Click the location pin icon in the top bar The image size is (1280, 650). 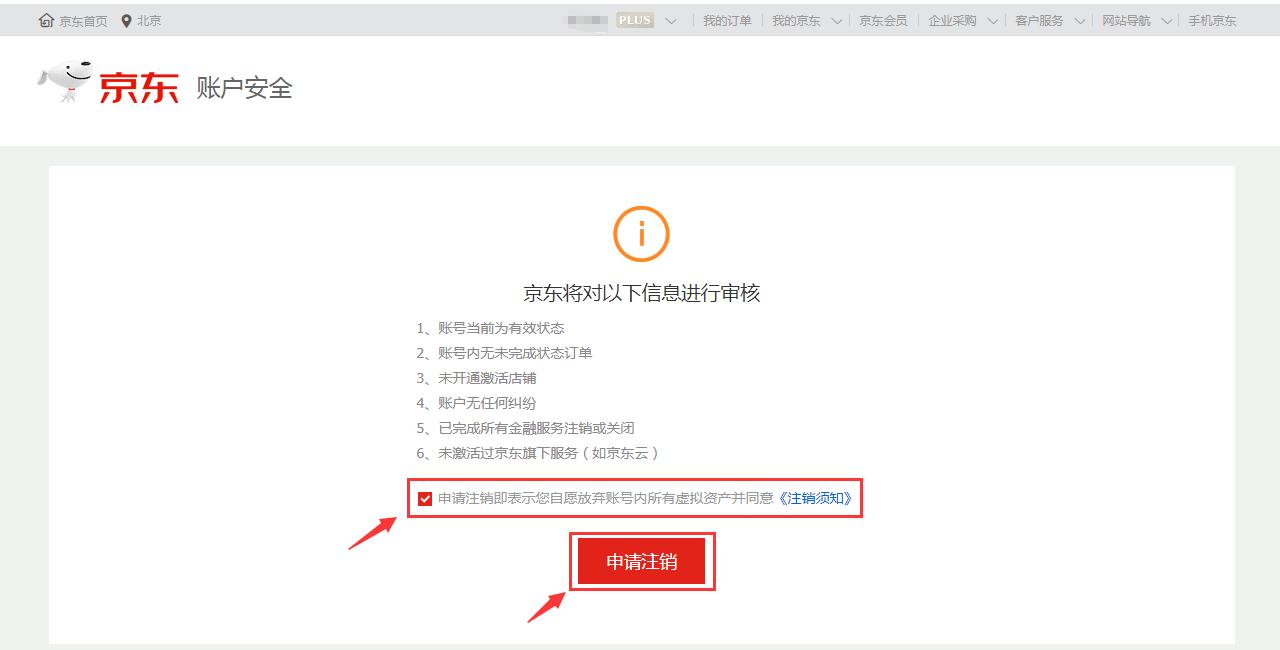(125, 18)
